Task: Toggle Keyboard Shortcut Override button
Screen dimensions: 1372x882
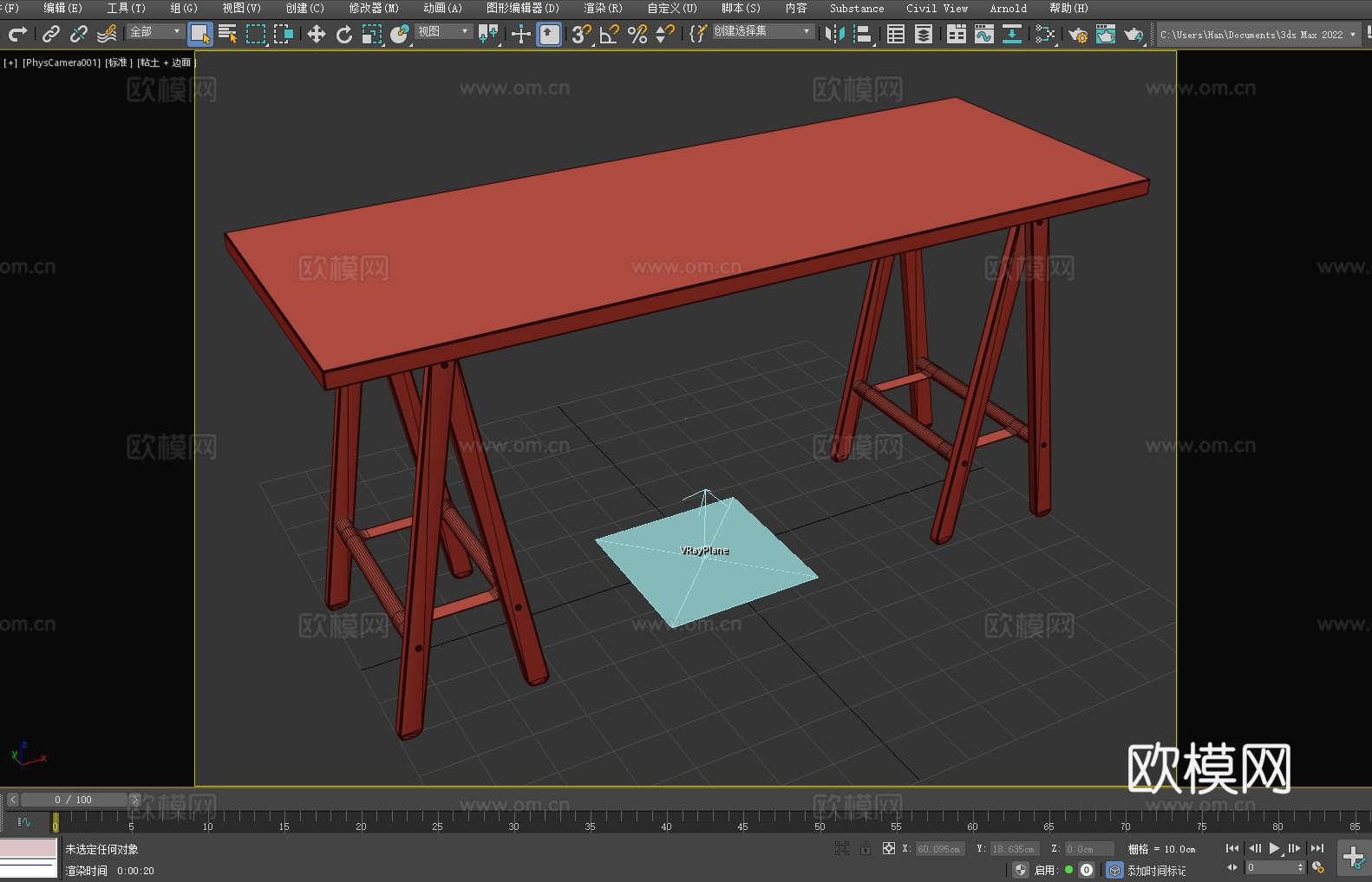Action: pos(549,34)
